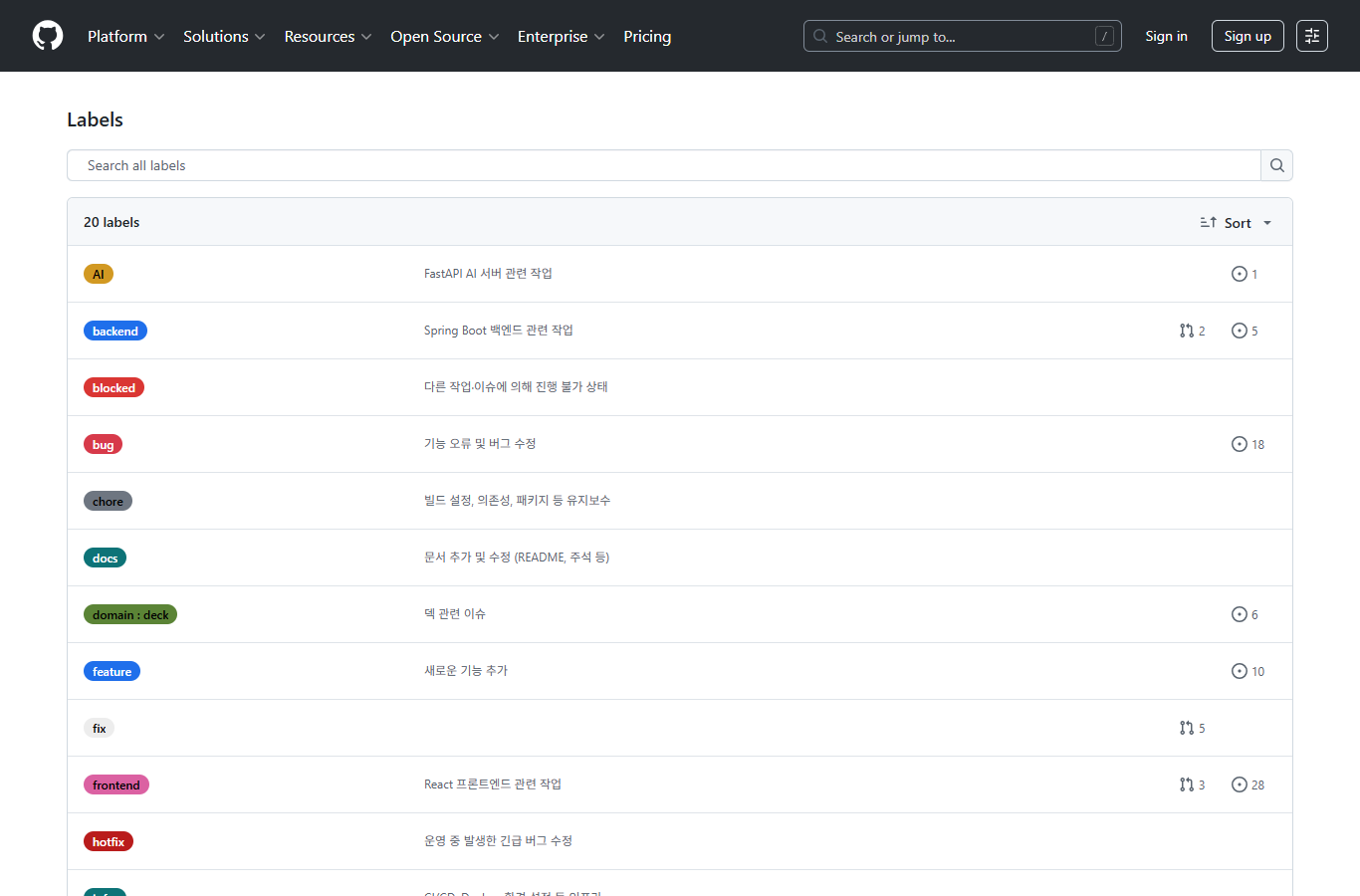Open open issues count for AI label
The image size is (1360, 896).
pyautogui.click(x=1245, y=274)
